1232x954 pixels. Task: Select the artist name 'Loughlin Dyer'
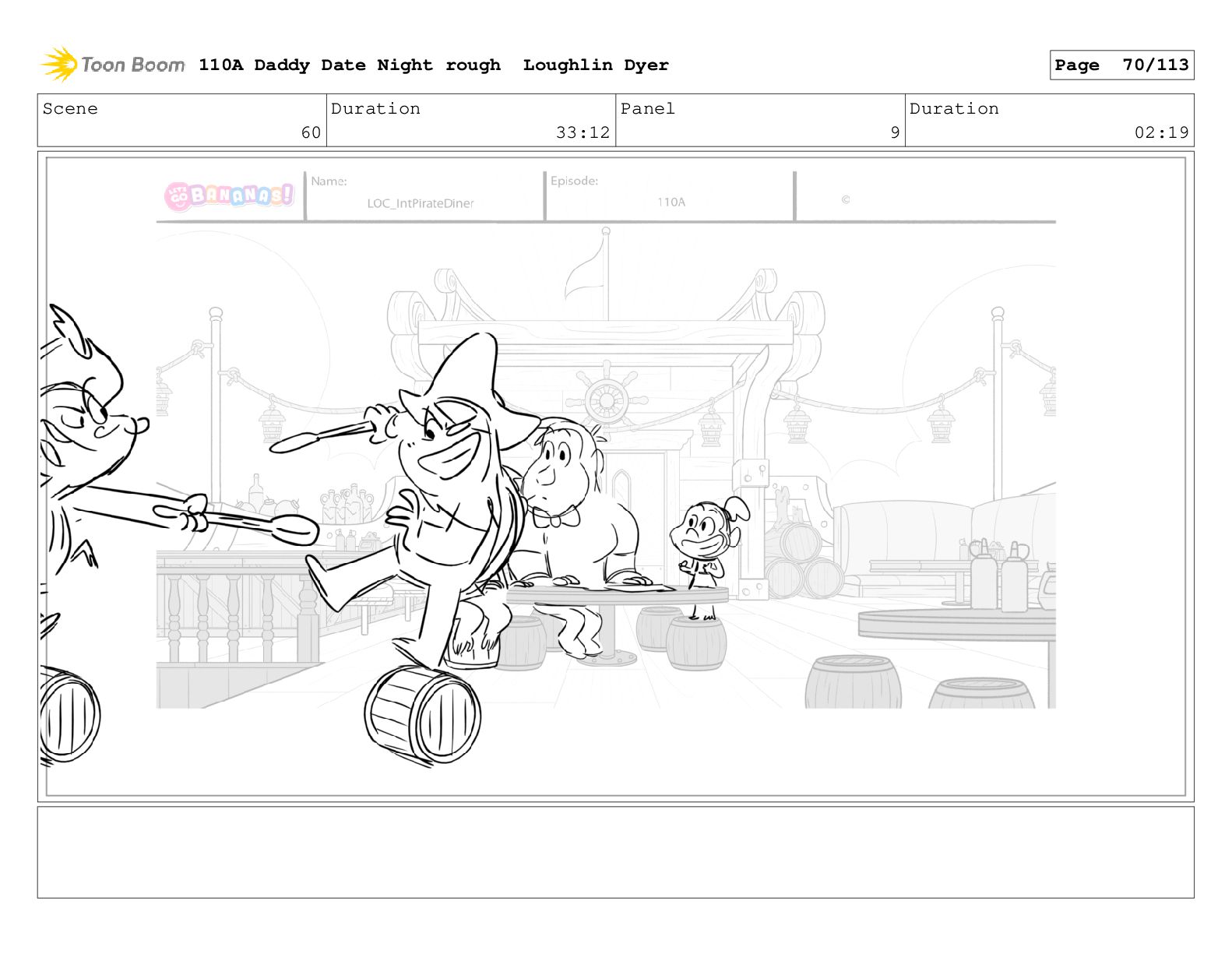pos(596,65)
